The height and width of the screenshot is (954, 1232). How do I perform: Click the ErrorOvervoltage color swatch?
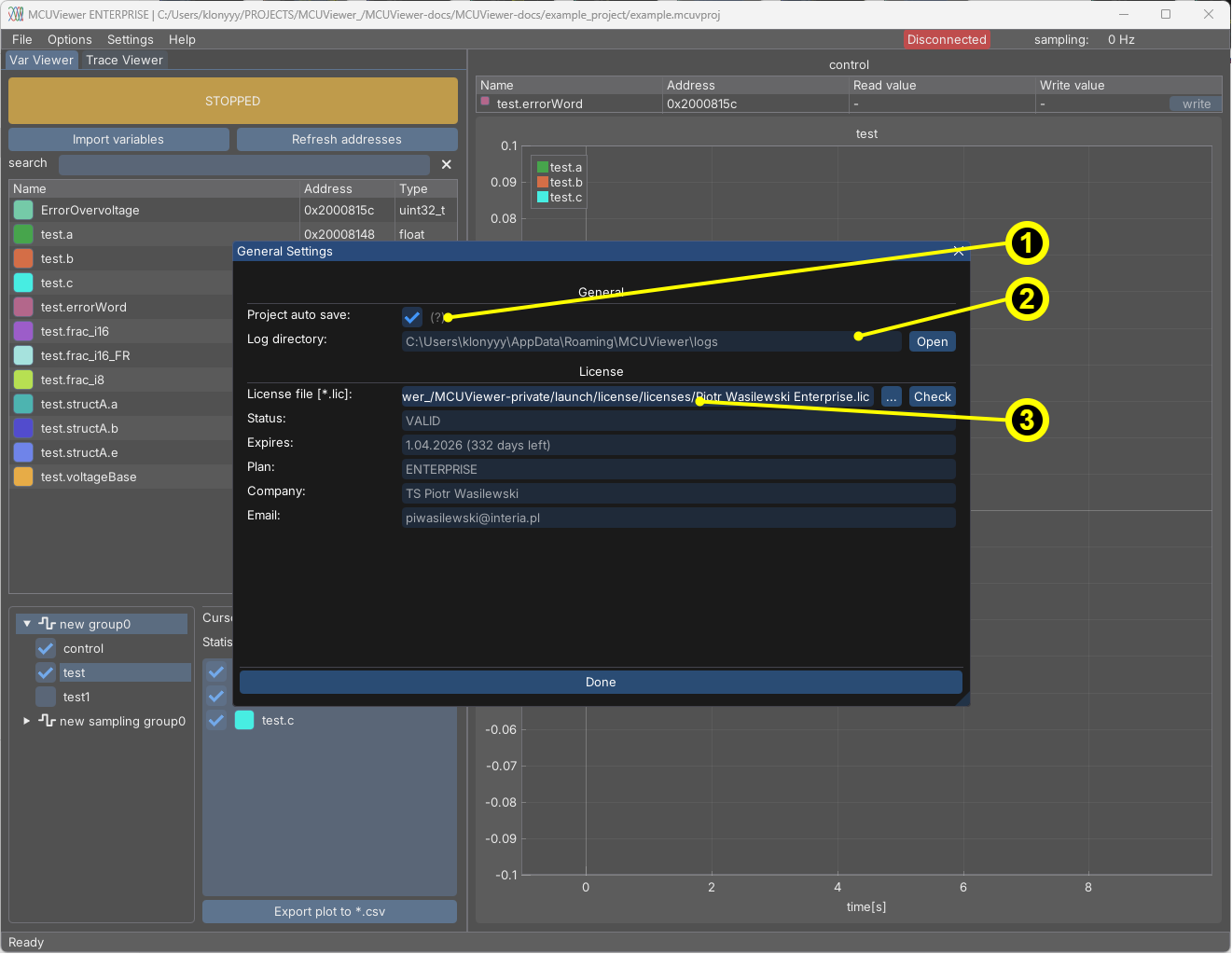tap(23, 210)
